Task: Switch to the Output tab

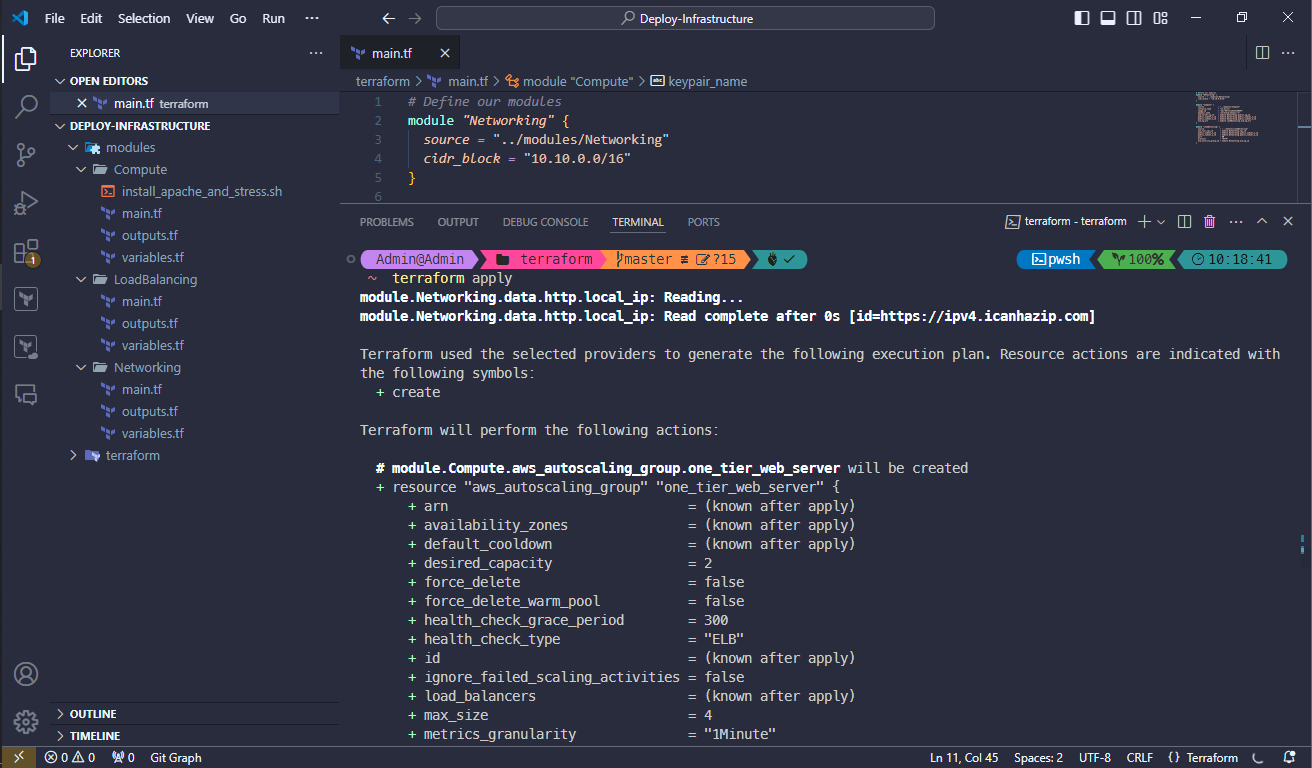Action: point(458,222)
